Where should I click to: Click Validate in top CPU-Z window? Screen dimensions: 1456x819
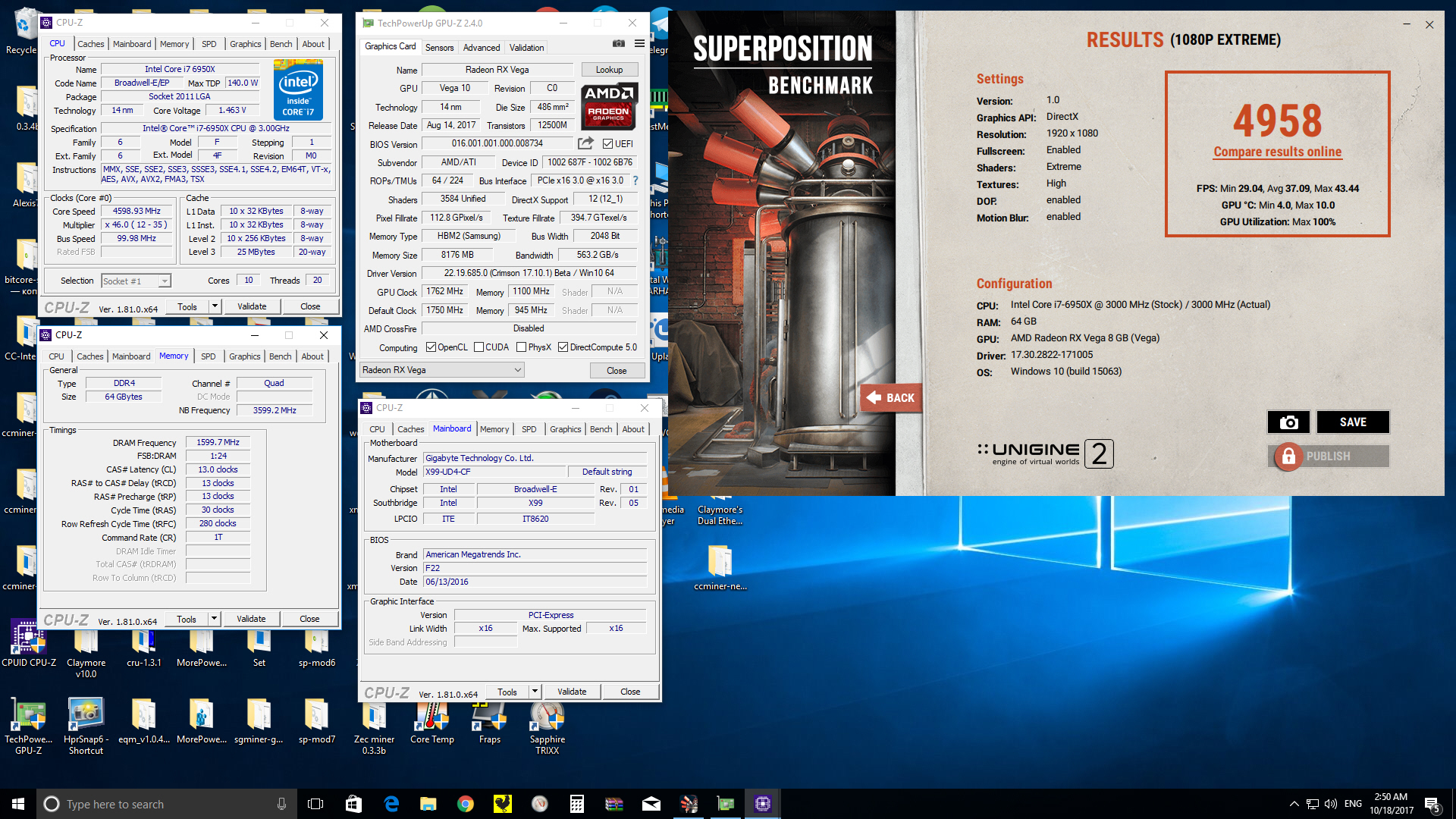pos(252,306)
